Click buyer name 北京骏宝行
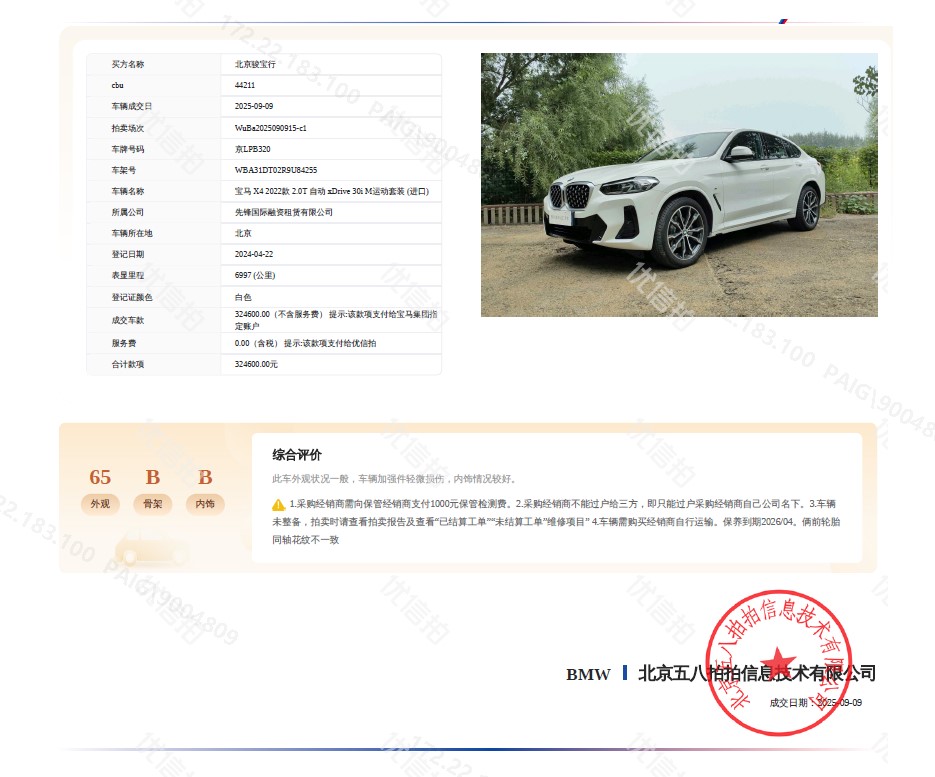The image size is (935, 777). coord(255,64)
